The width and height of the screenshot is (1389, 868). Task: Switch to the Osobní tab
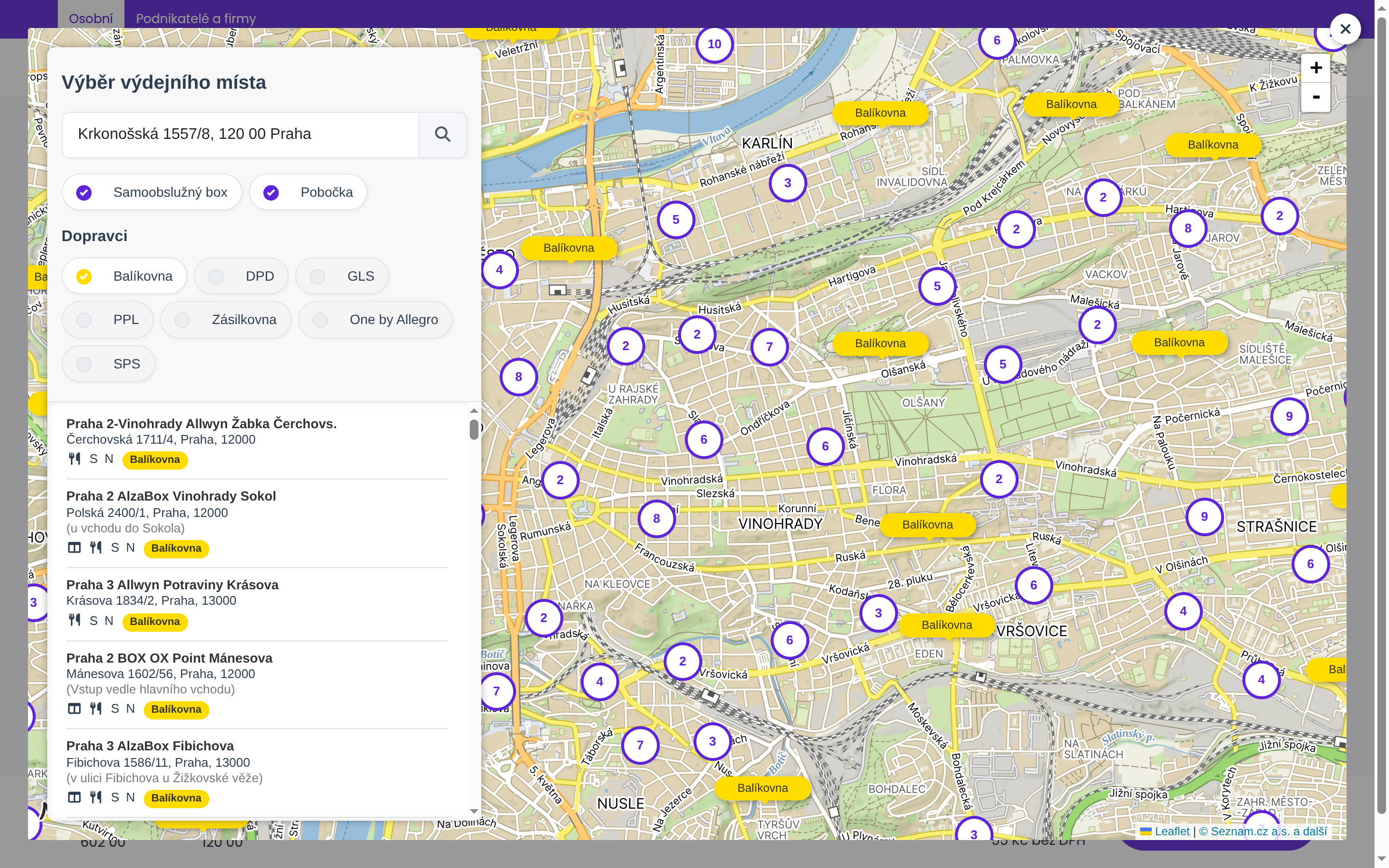pos(91,18)
